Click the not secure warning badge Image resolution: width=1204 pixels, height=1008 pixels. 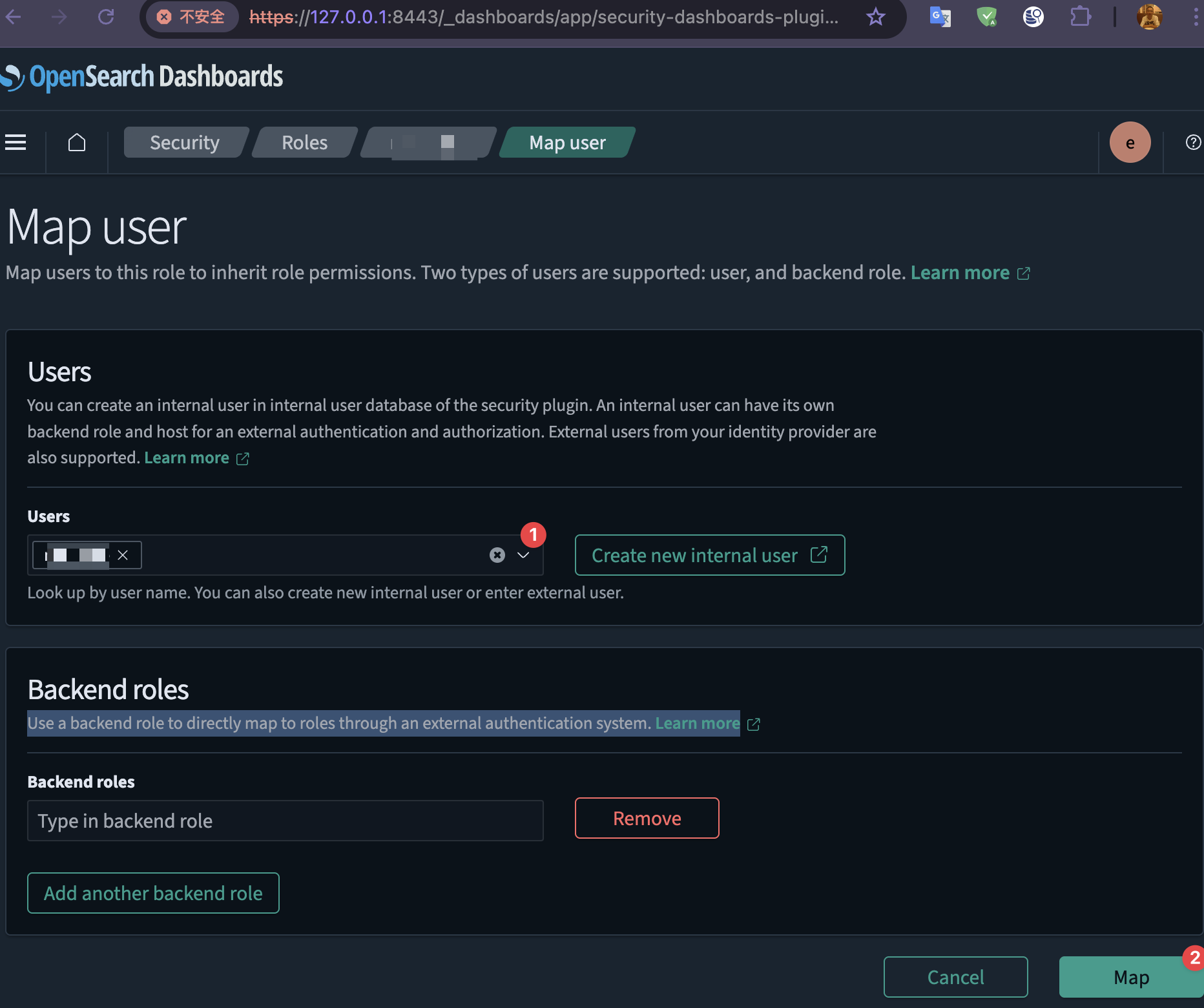191,17
